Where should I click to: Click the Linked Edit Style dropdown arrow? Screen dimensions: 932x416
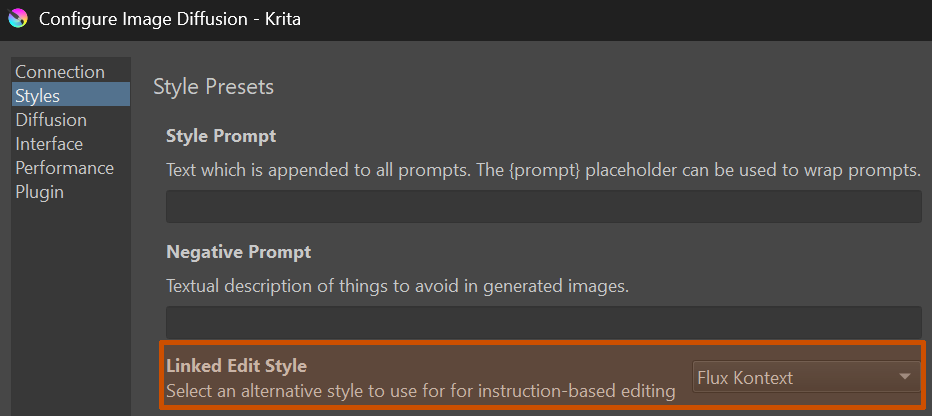point(904,378)
